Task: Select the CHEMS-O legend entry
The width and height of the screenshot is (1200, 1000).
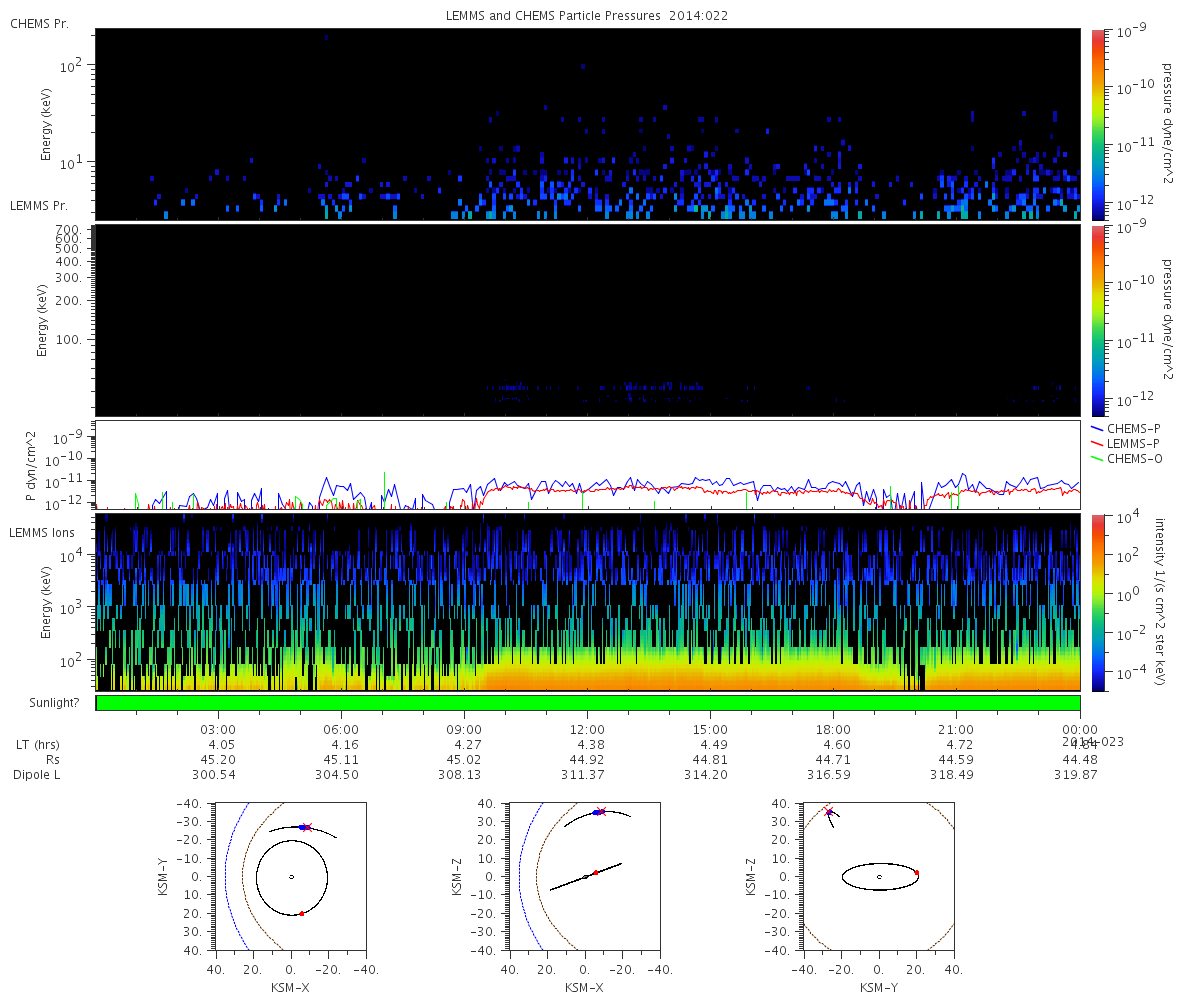Action: pos(1133,458)
